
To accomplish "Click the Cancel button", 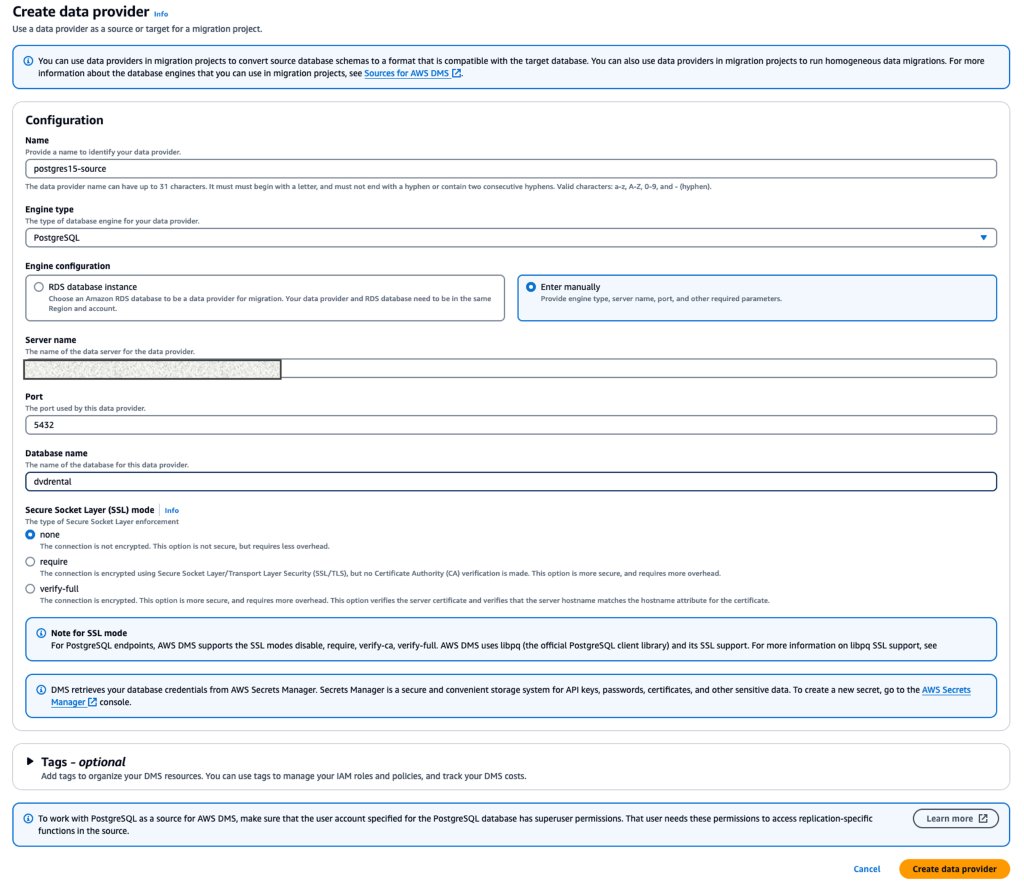I will (x=867, y=869).
